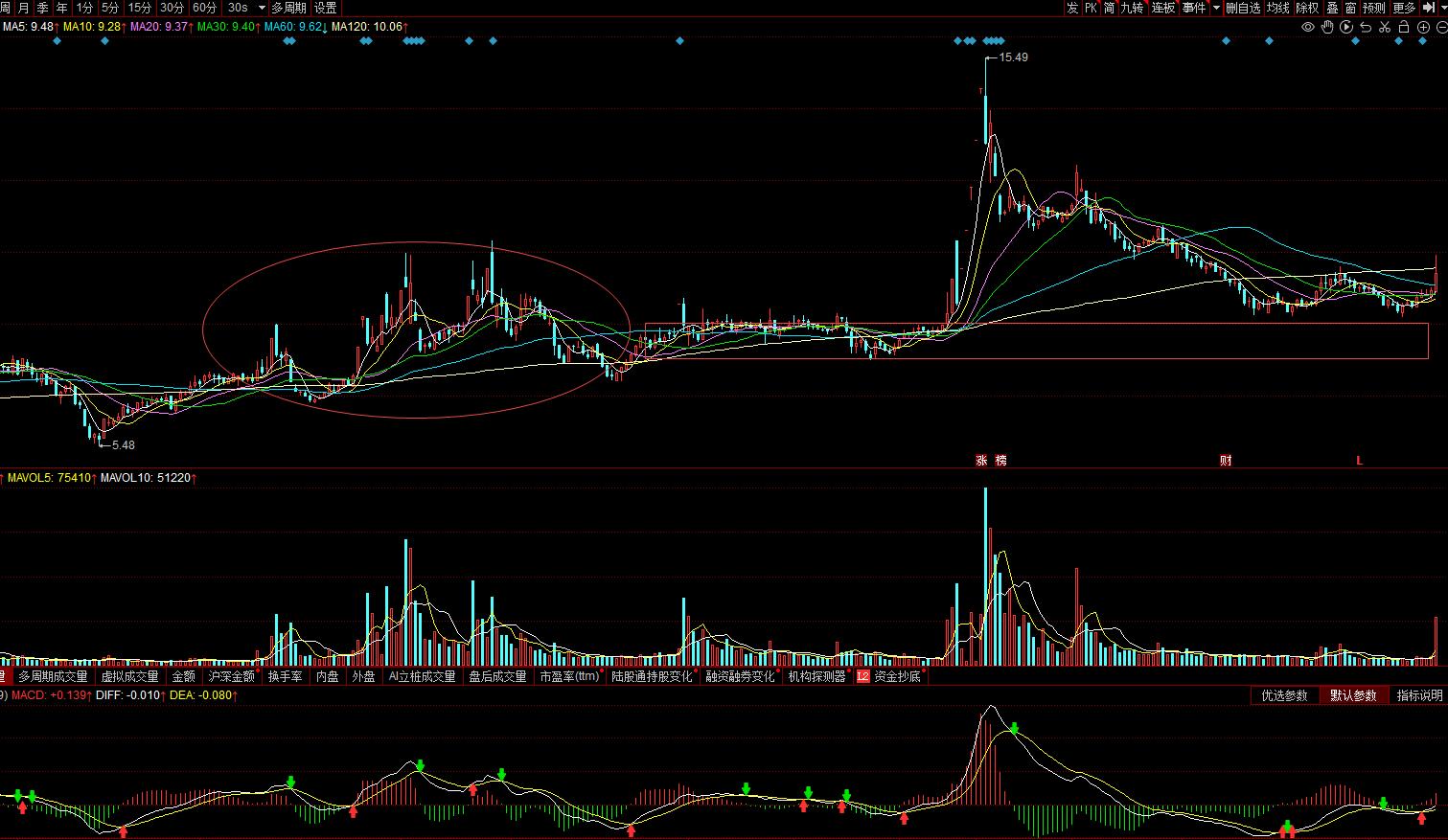This screenshot has width=1448, height=840.
Task: Expand the dropdown arrow after 事件
Action: click(x=1216, y=8)
